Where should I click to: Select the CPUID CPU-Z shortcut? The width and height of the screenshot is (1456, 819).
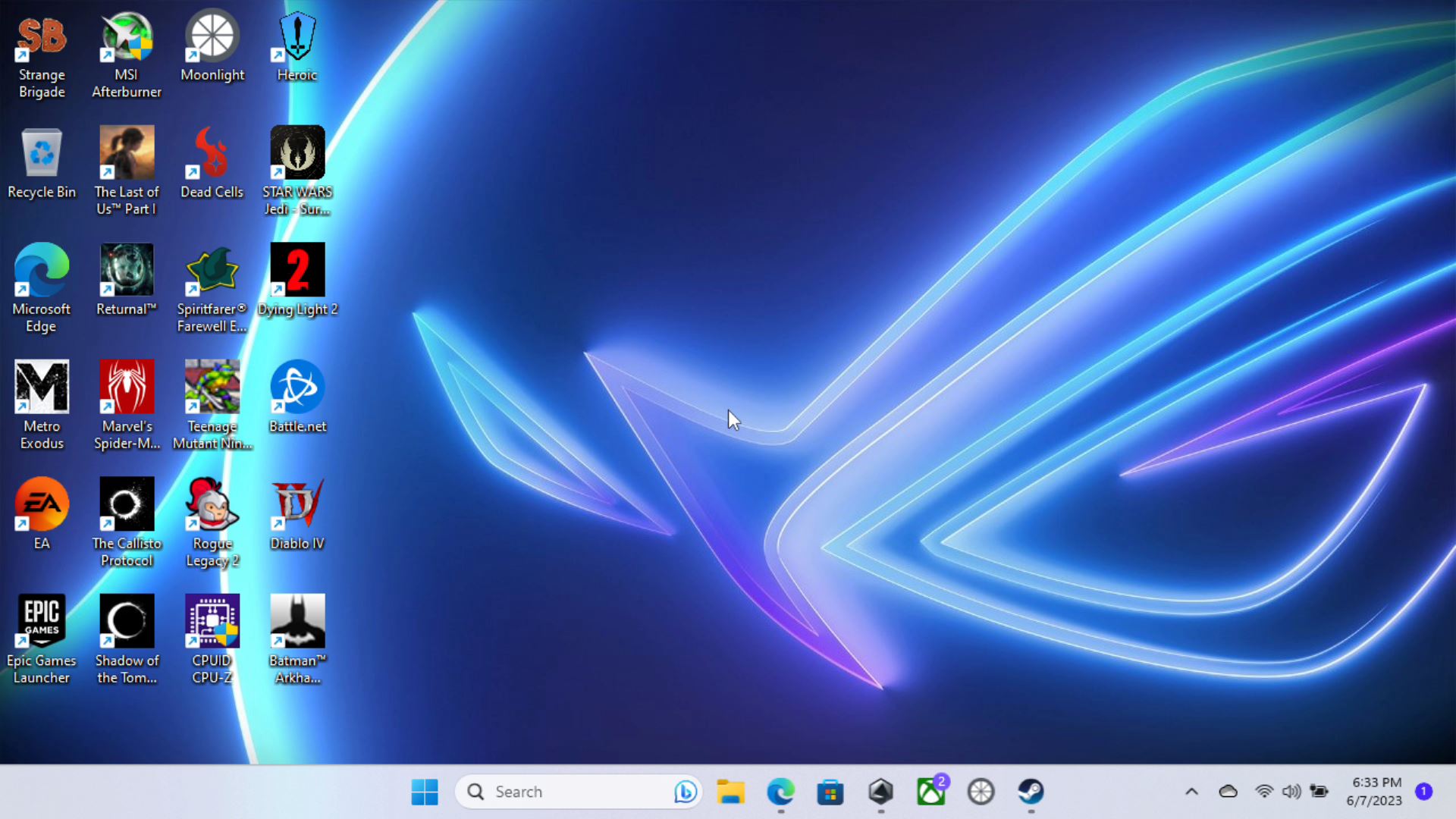point(212,622)
